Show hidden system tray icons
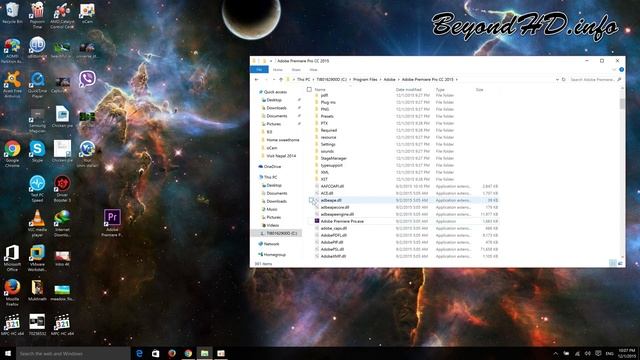The image size is (640, 360). point(555,353)
